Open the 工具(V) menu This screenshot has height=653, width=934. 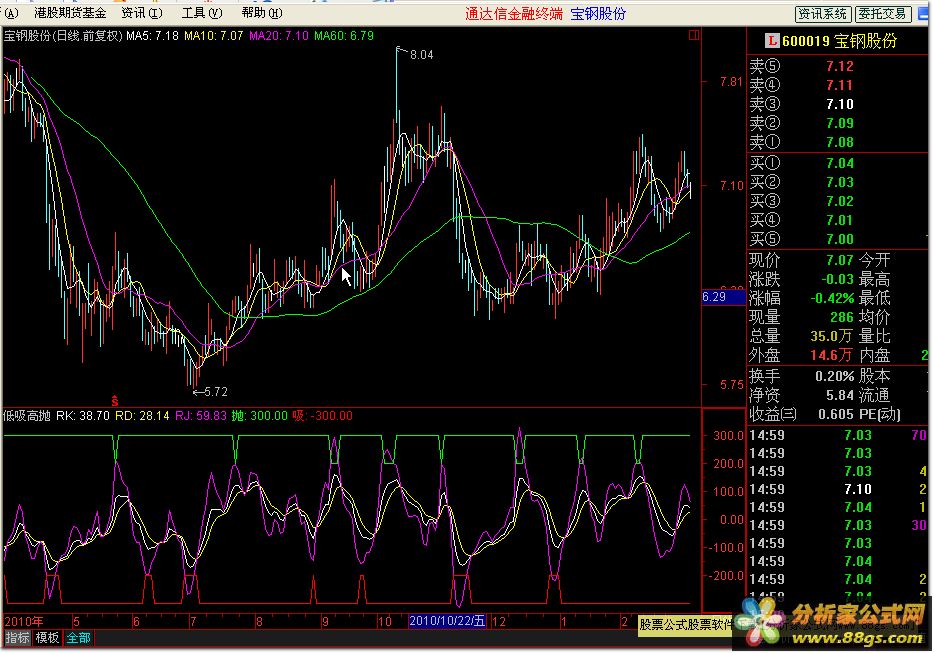tap(202, 13)
